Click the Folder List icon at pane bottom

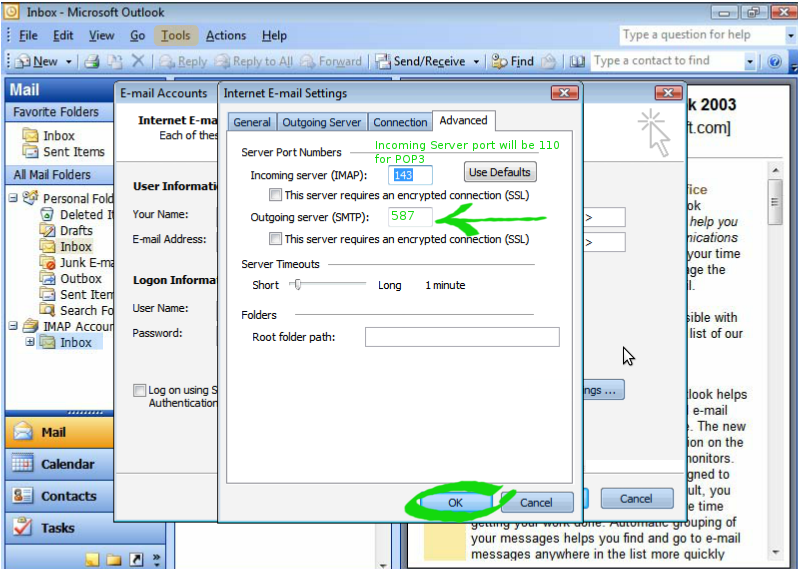tap(114, 560)
